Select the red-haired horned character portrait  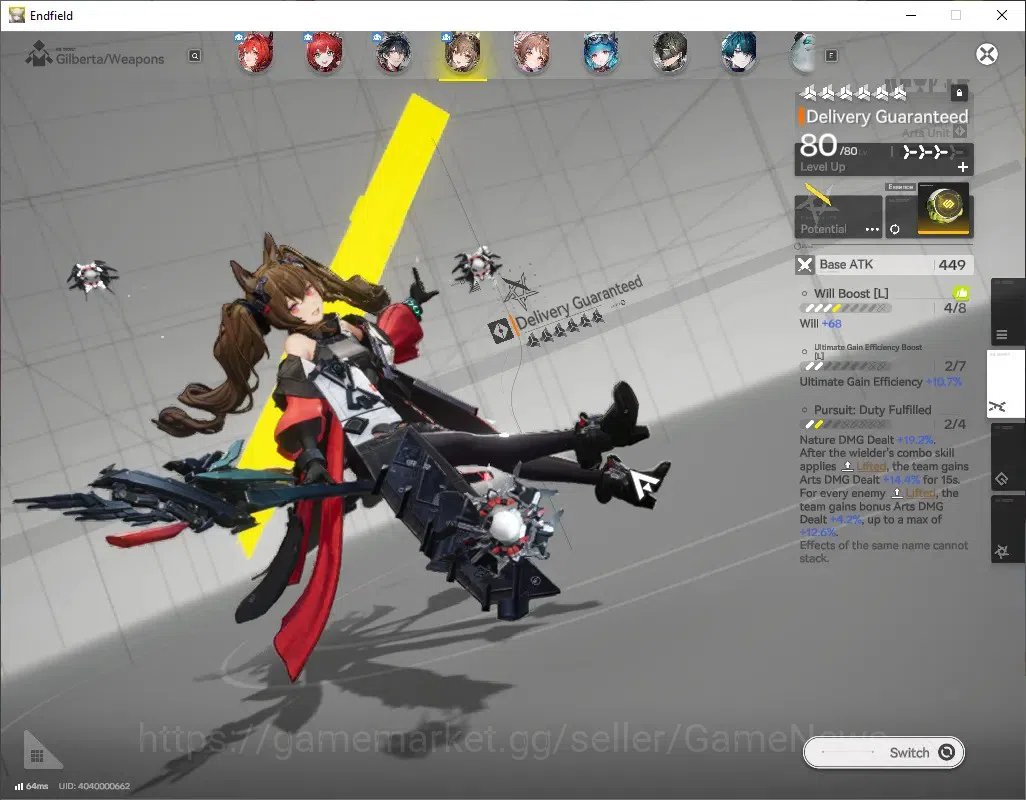click(255, 53)
